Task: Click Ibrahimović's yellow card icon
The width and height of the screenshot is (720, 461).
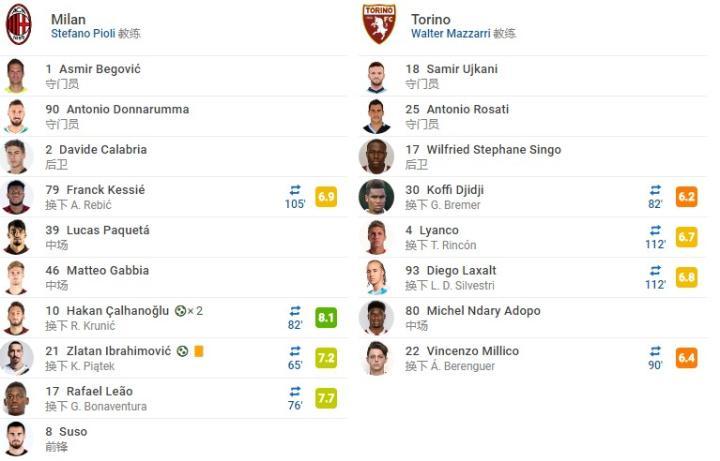Action: pos(199,351)
